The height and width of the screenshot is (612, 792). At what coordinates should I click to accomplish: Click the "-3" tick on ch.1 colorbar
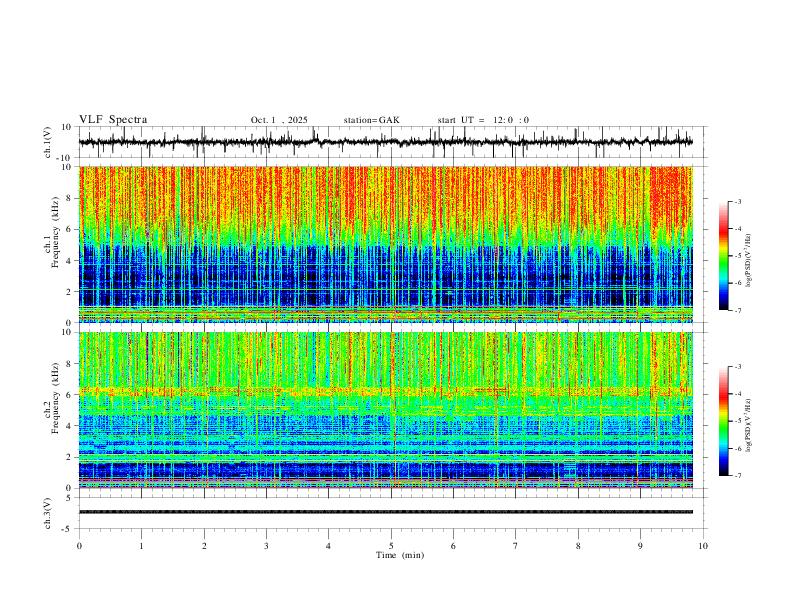click(737, 201)
